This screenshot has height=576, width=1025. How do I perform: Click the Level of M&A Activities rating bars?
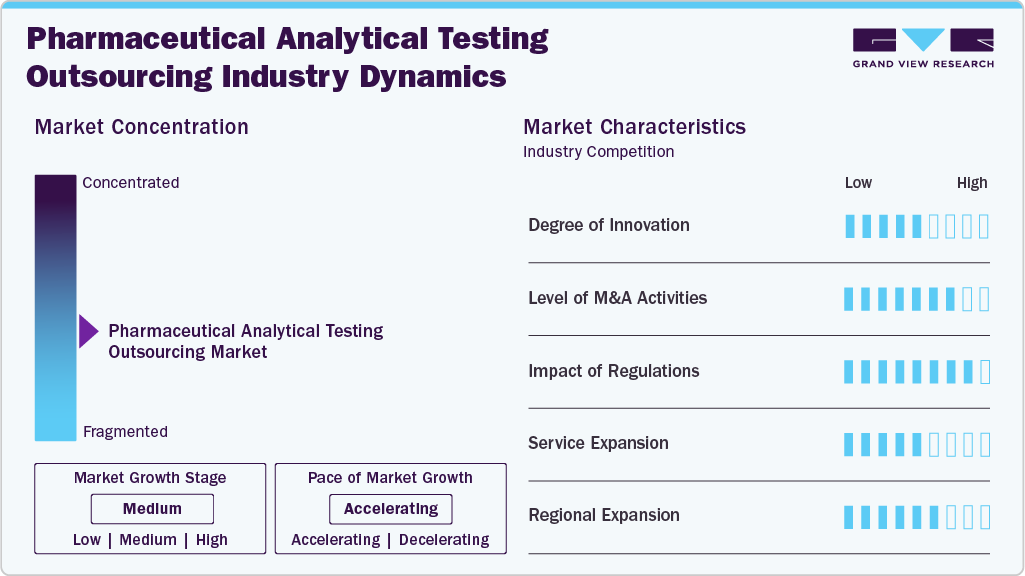click(x=916, y=299)
